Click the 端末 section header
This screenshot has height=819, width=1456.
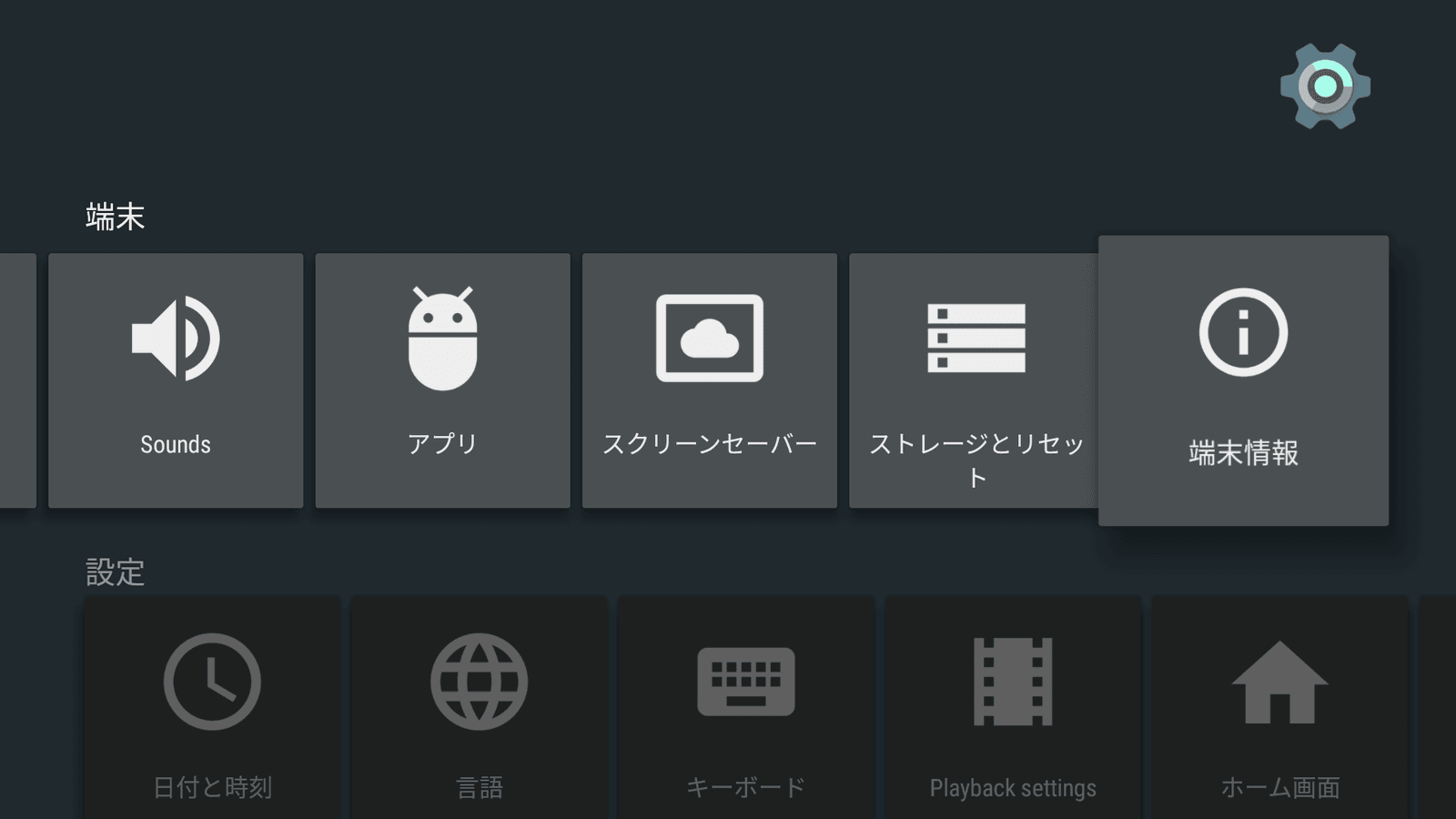(115, 217)
